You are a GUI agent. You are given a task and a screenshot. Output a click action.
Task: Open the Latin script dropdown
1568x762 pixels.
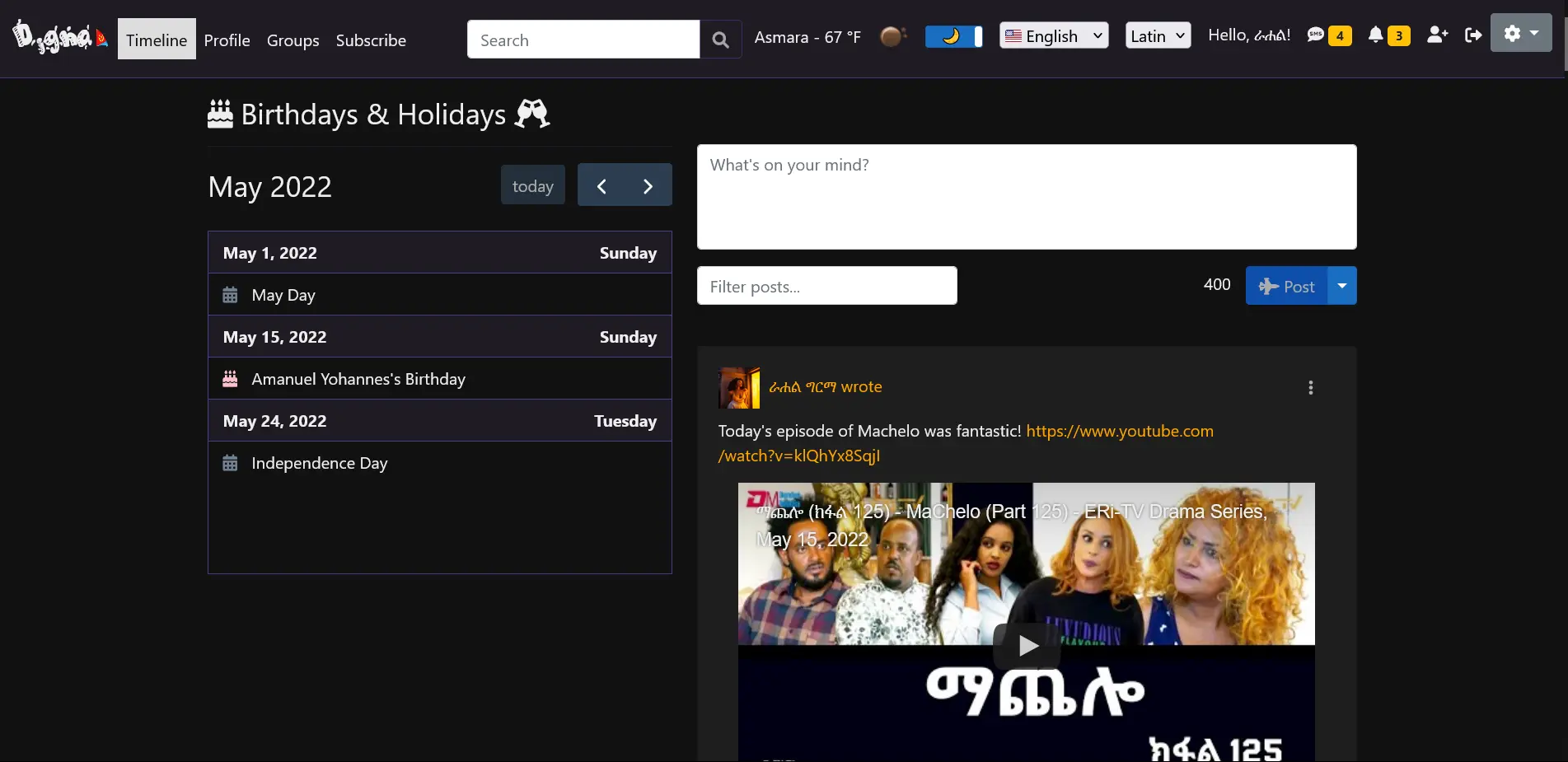click(x=1158, y=35)
